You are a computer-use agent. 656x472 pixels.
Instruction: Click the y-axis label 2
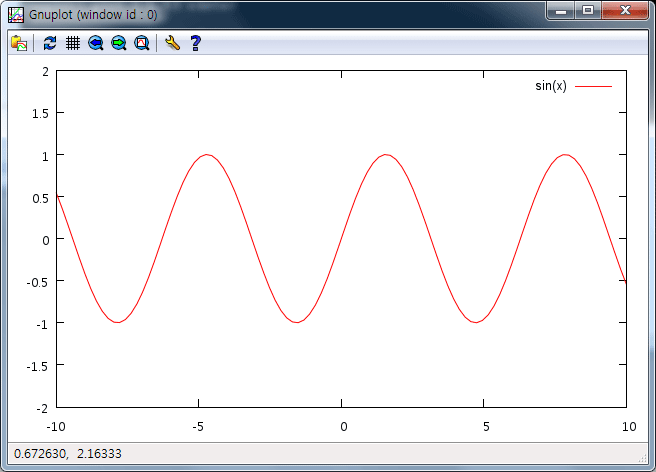45,72
